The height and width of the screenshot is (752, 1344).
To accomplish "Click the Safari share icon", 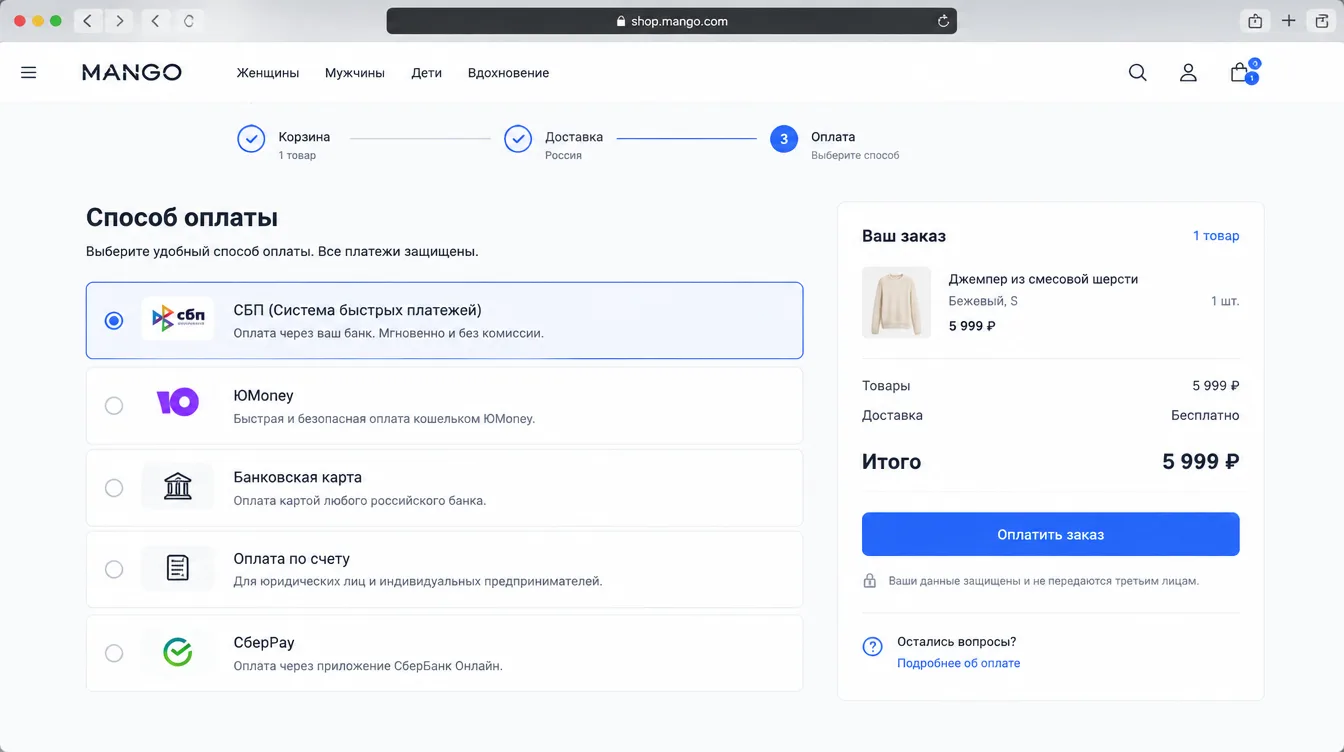I will pos(1254,21).
